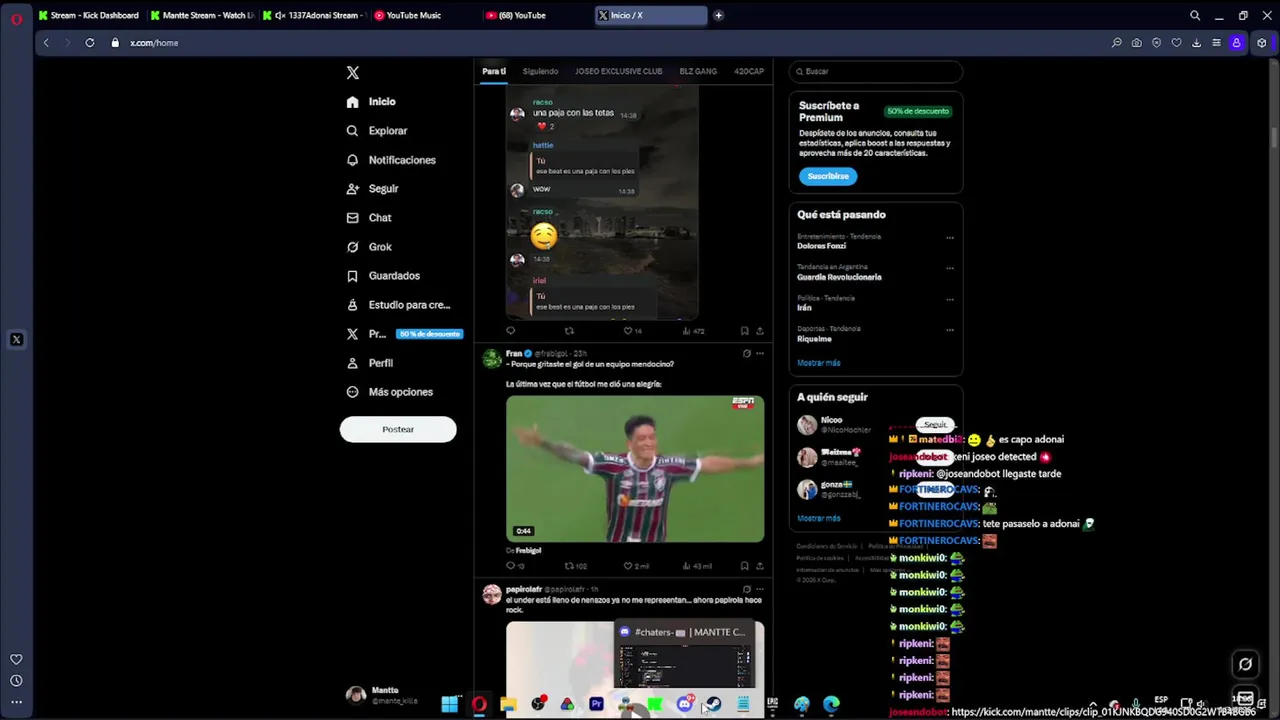The image size is (1280, 720).
Task: Click the Suscribirse Premium button
Action: pos(828,176)
